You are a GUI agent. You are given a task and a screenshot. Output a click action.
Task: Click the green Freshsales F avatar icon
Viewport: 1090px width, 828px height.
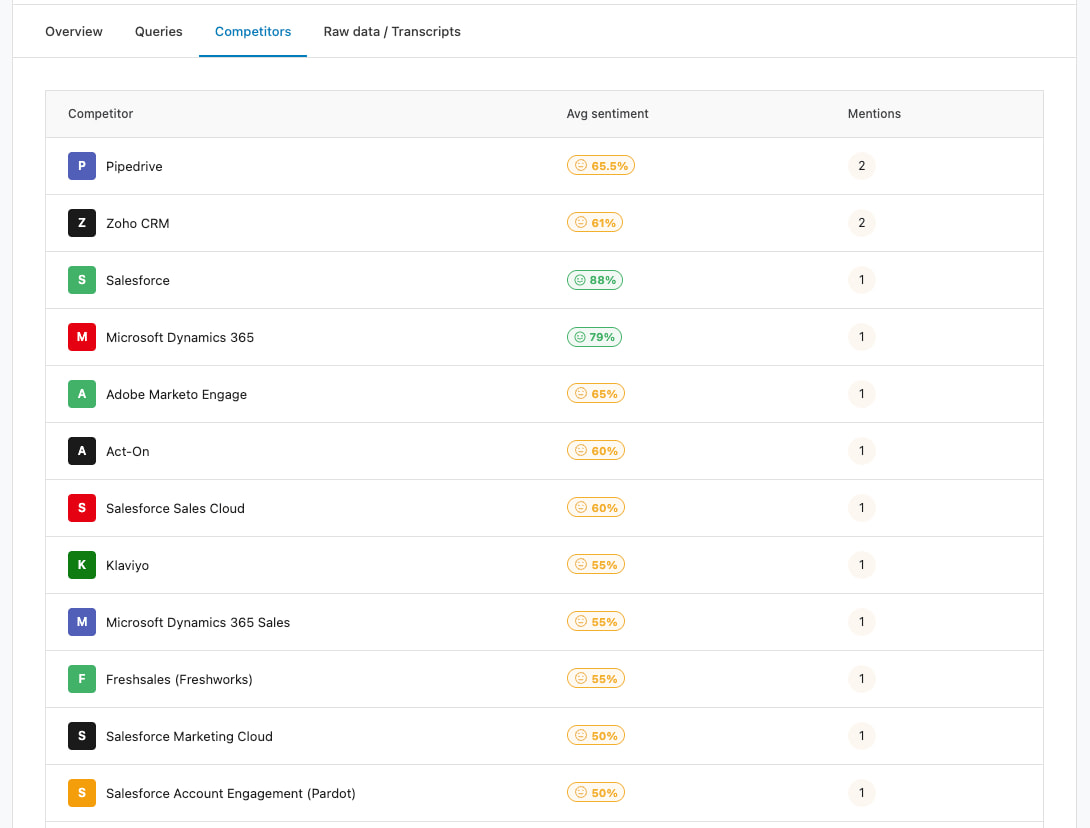click(x=81, y=679)
